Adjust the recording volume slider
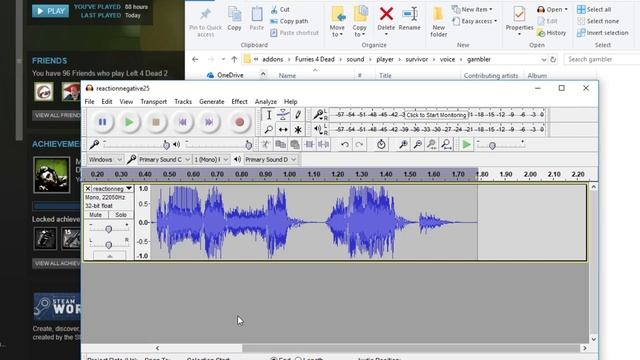The image size is (640, 360). click(137, 144)
